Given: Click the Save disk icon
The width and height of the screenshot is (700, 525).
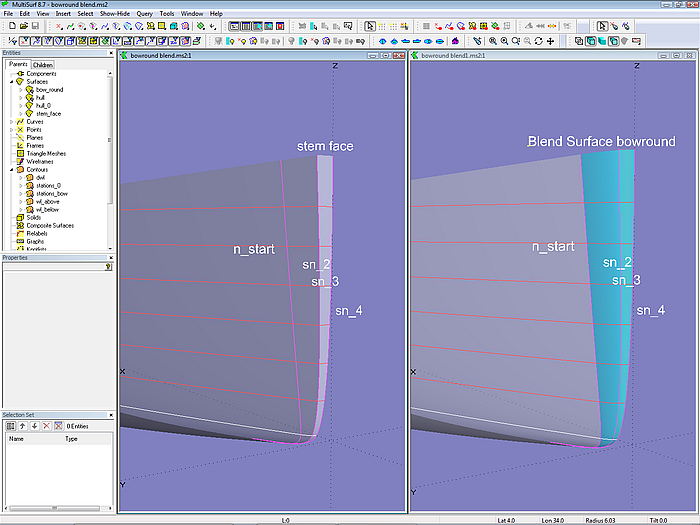Looking at the screenshot, I should [33, 26].
